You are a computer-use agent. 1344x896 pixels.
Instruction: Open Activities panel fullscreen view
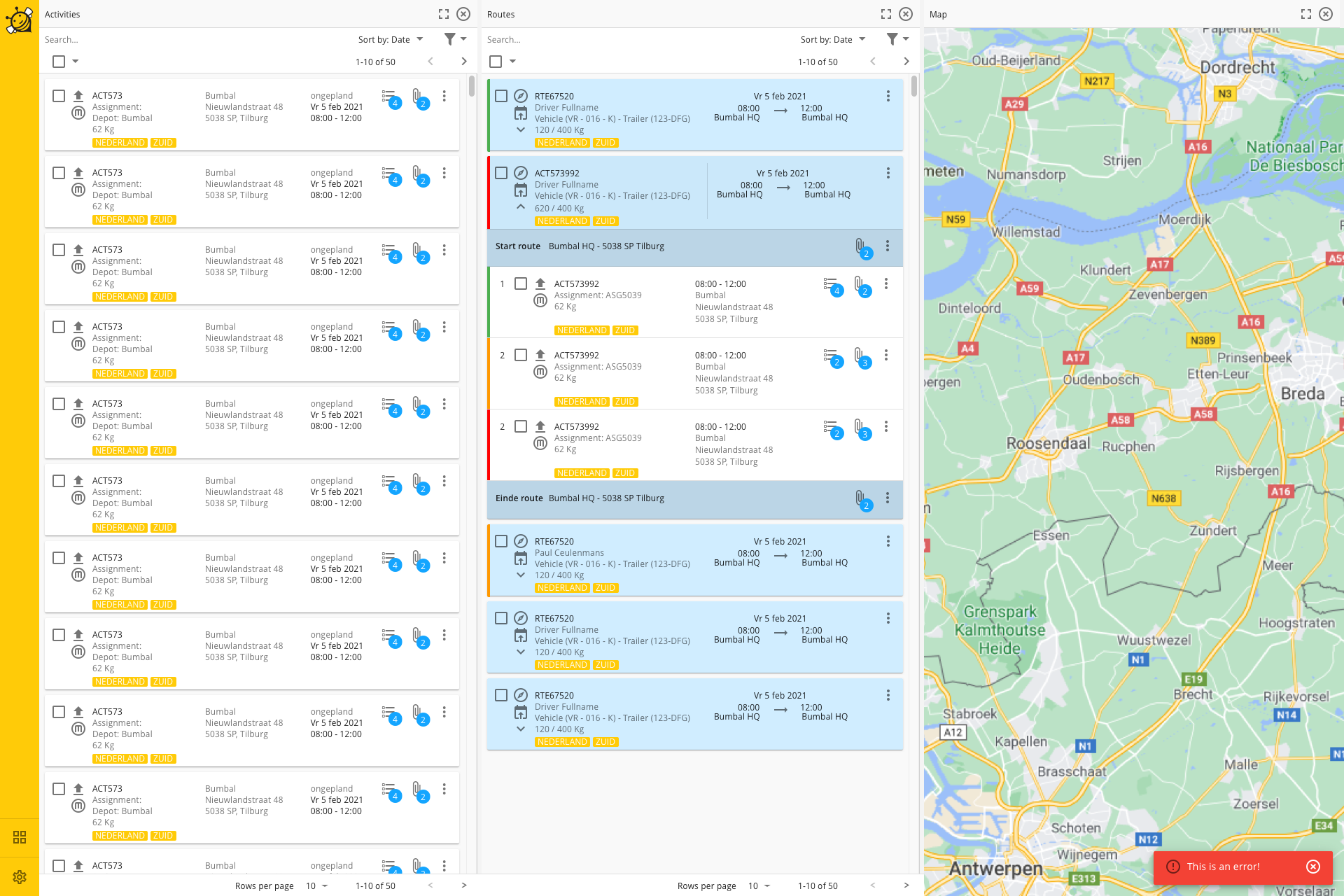tap(444, 15)
